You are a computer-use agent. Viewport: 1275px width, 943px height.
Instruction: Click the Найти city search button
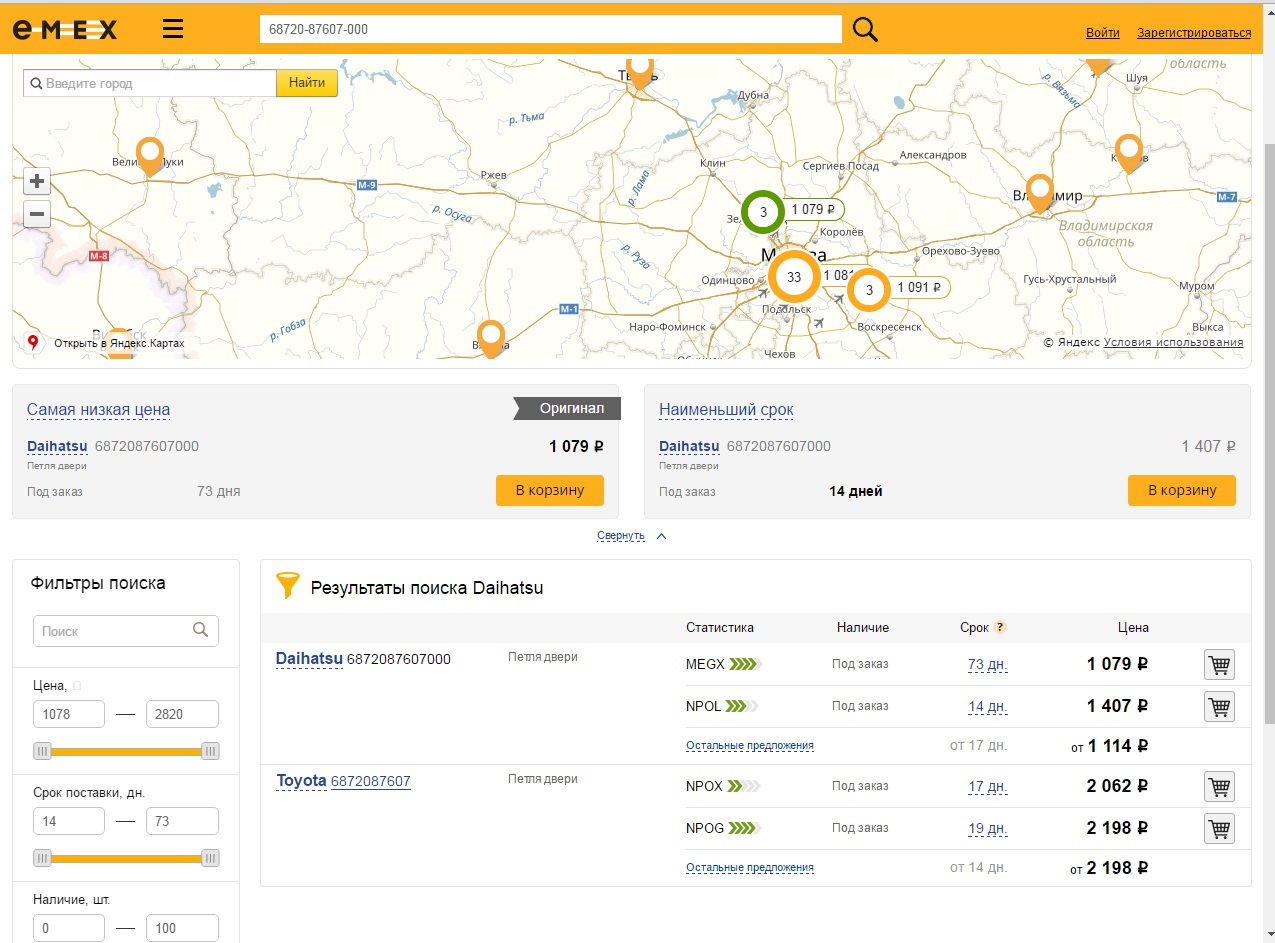pyautogui.click(x=307, y=83)
